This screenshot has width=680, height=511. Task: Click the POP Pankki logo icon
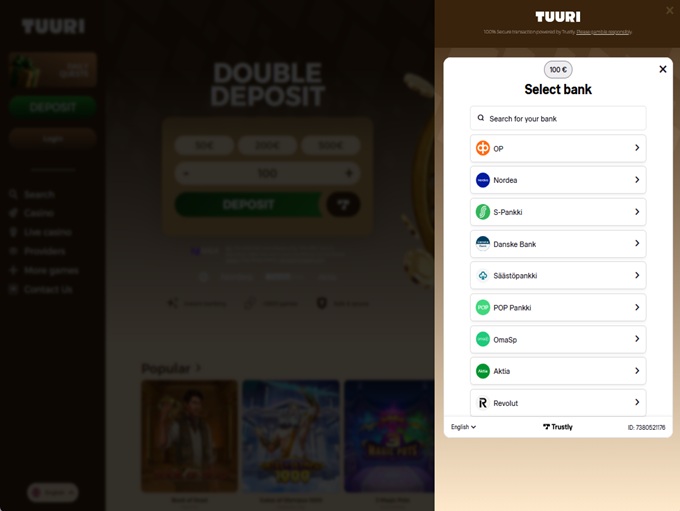click(x=483, y=308)
